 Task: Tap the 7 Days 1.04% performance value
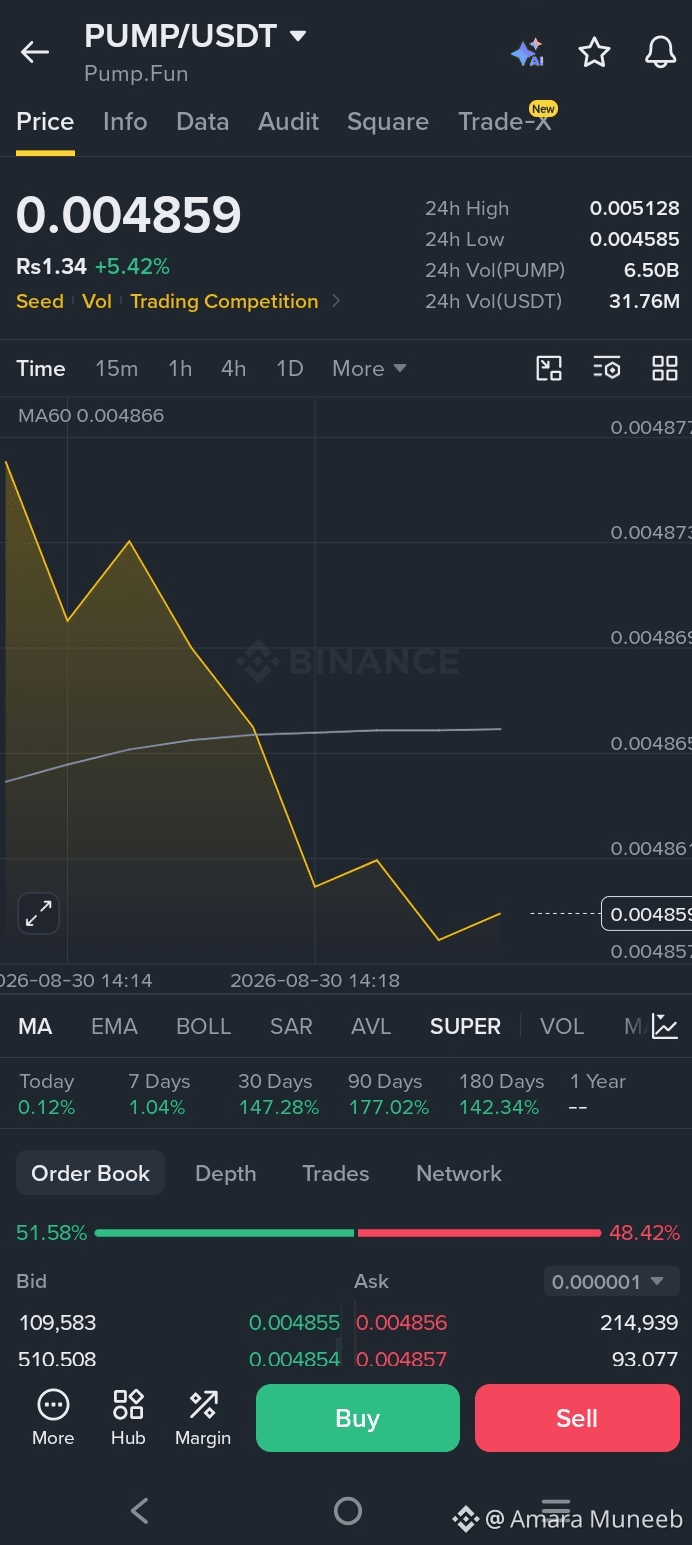click(x=157, y=1107)
